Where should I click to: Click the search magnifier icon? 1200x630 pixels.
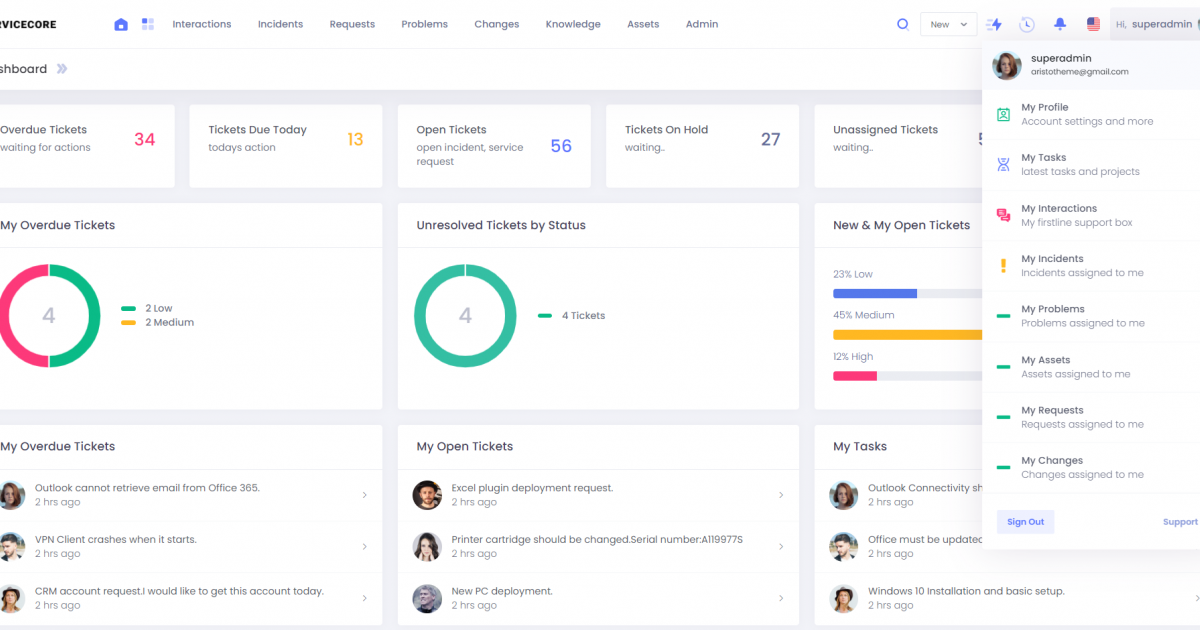(902, 24)
